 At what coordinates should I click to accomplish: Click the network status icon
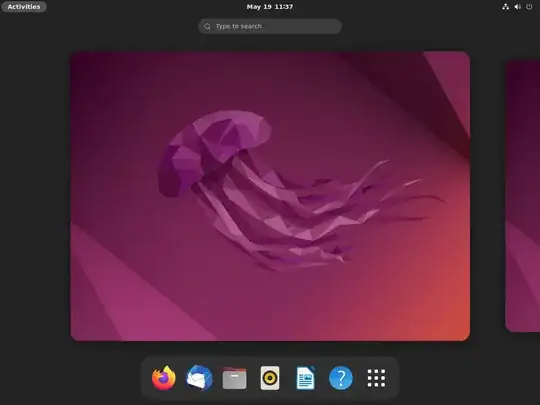[x=506, y=7]
